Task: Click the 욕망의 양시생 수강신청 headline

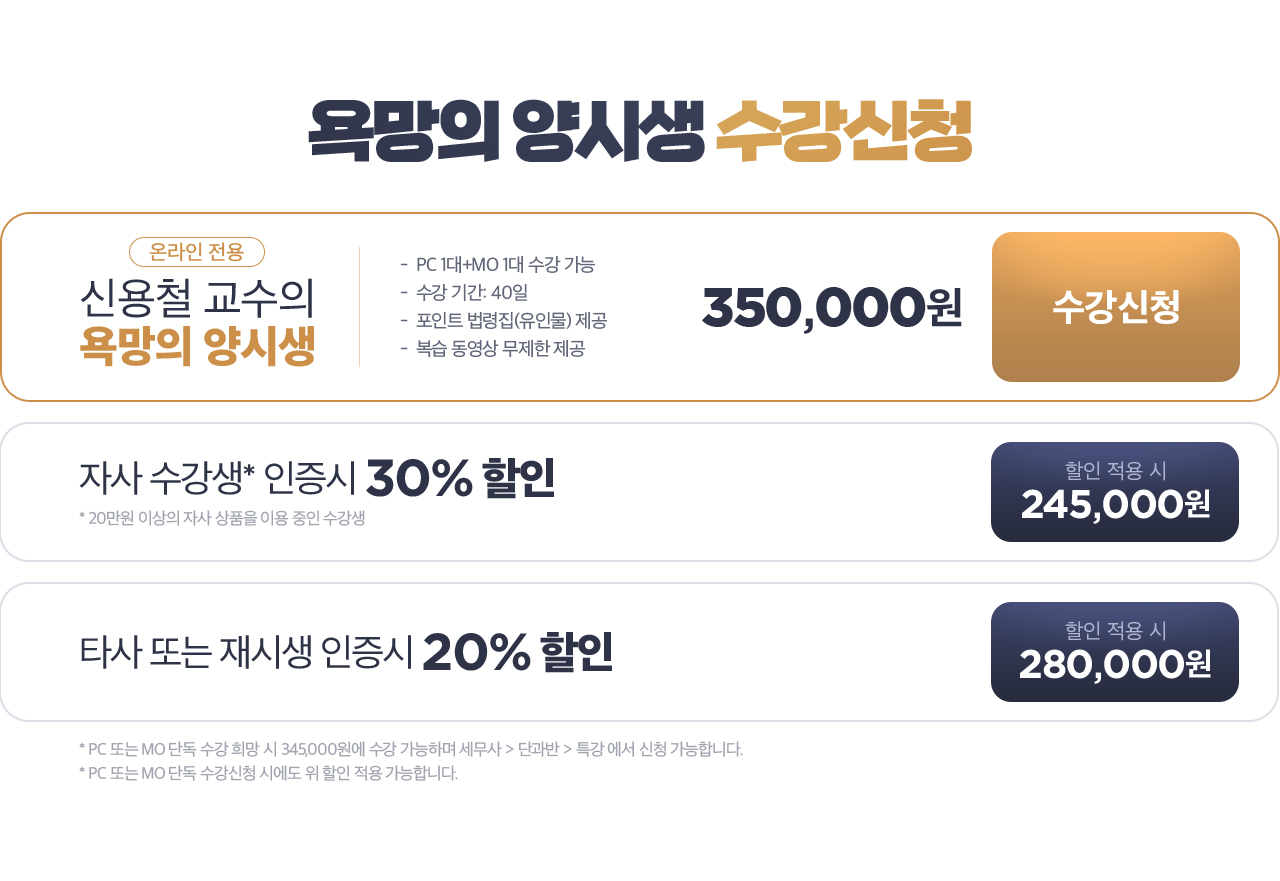Action: pyautogui.click(x=640, y=132)
